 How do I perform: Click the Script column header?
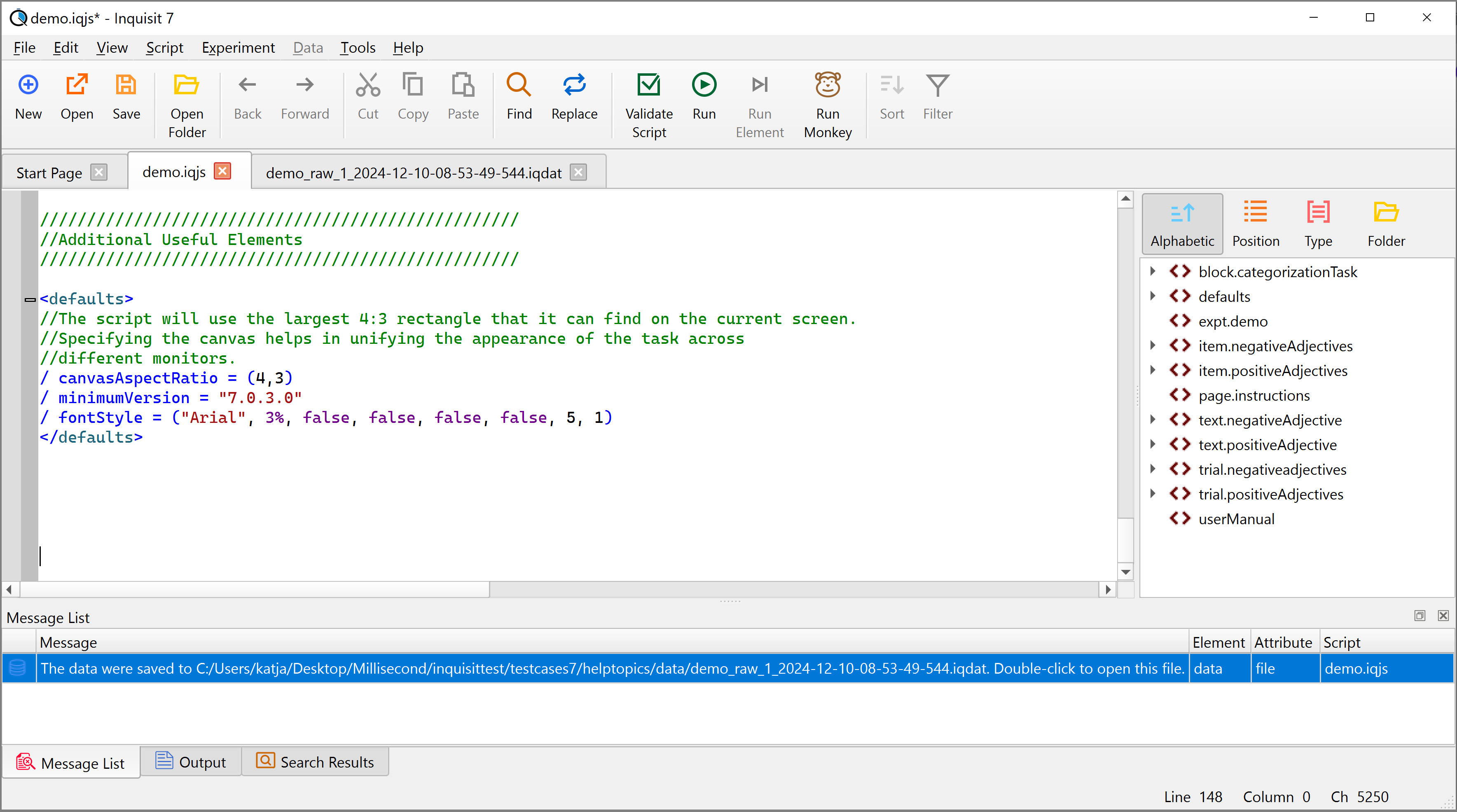(1387, 642)
